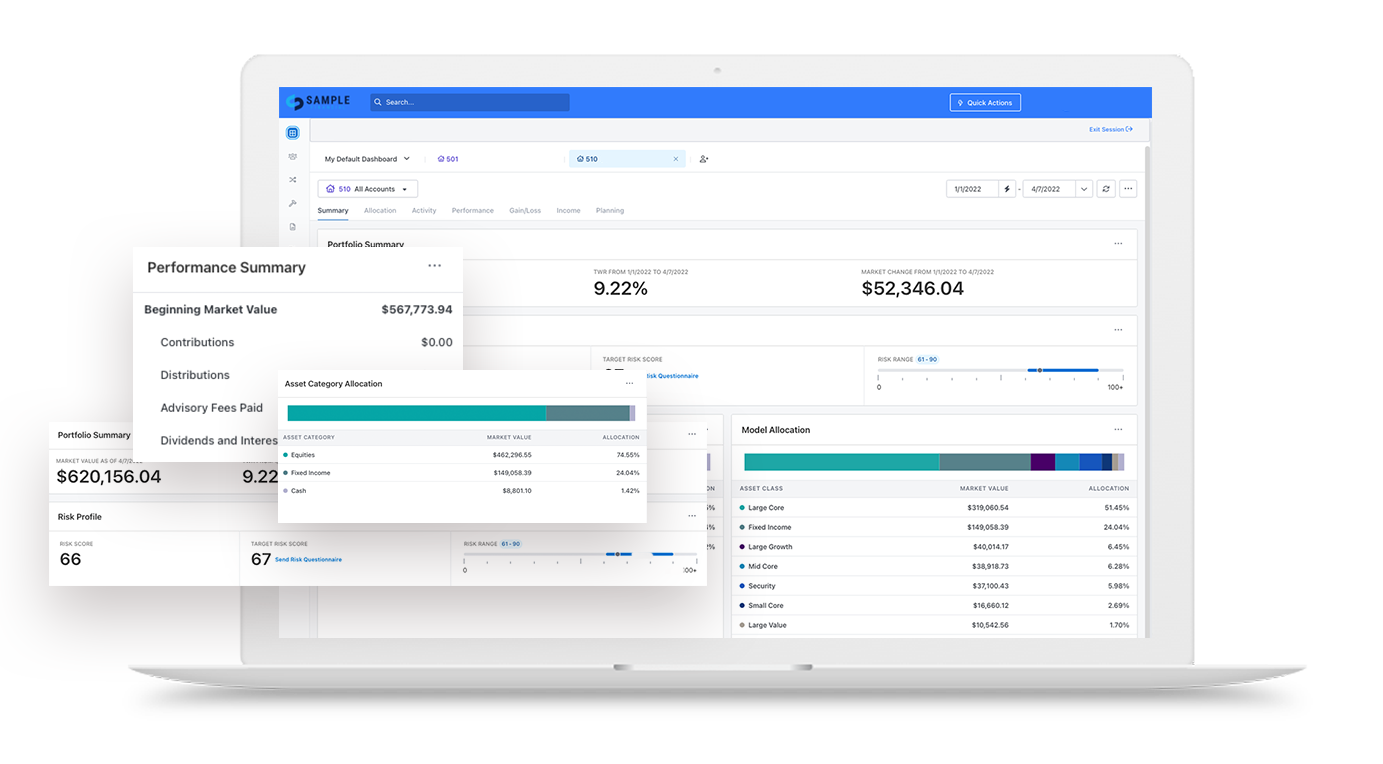The image size is (1383, 764).
Task: Open the Performance tab
Action: pyautogui.click(x=473, y=211)
